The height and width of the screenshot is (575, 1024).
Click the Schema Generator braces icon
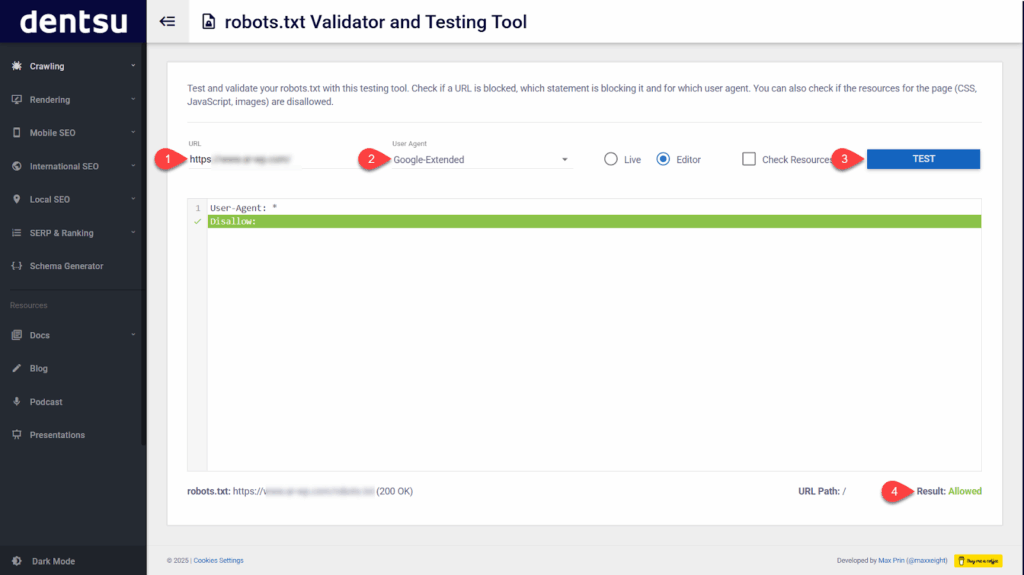click(x=16, y=266)
